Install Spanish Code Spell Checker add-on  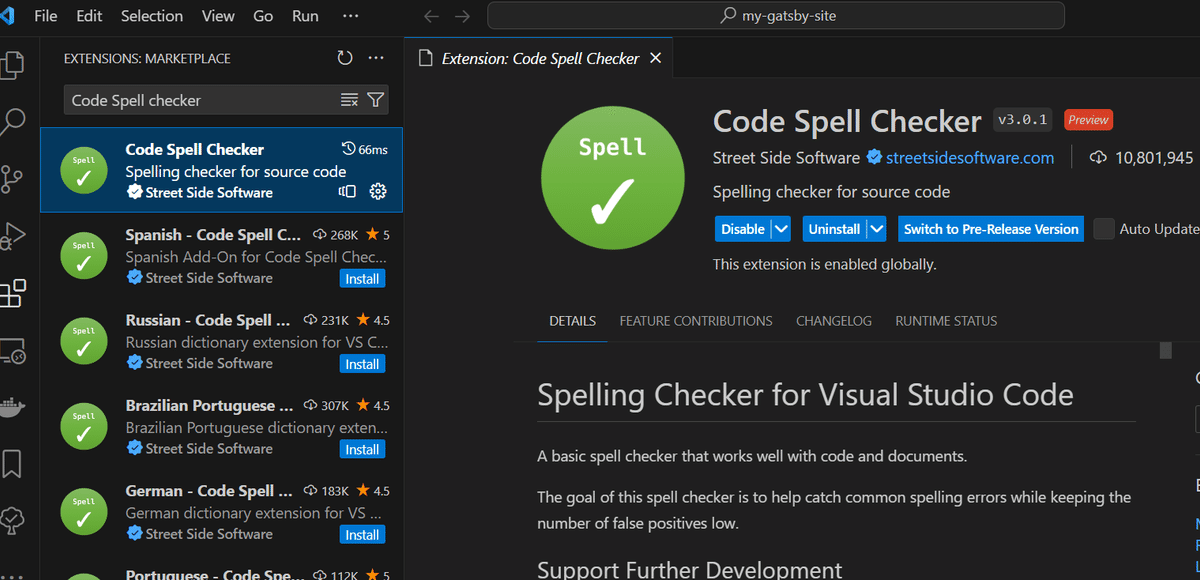tap(362, 279)
